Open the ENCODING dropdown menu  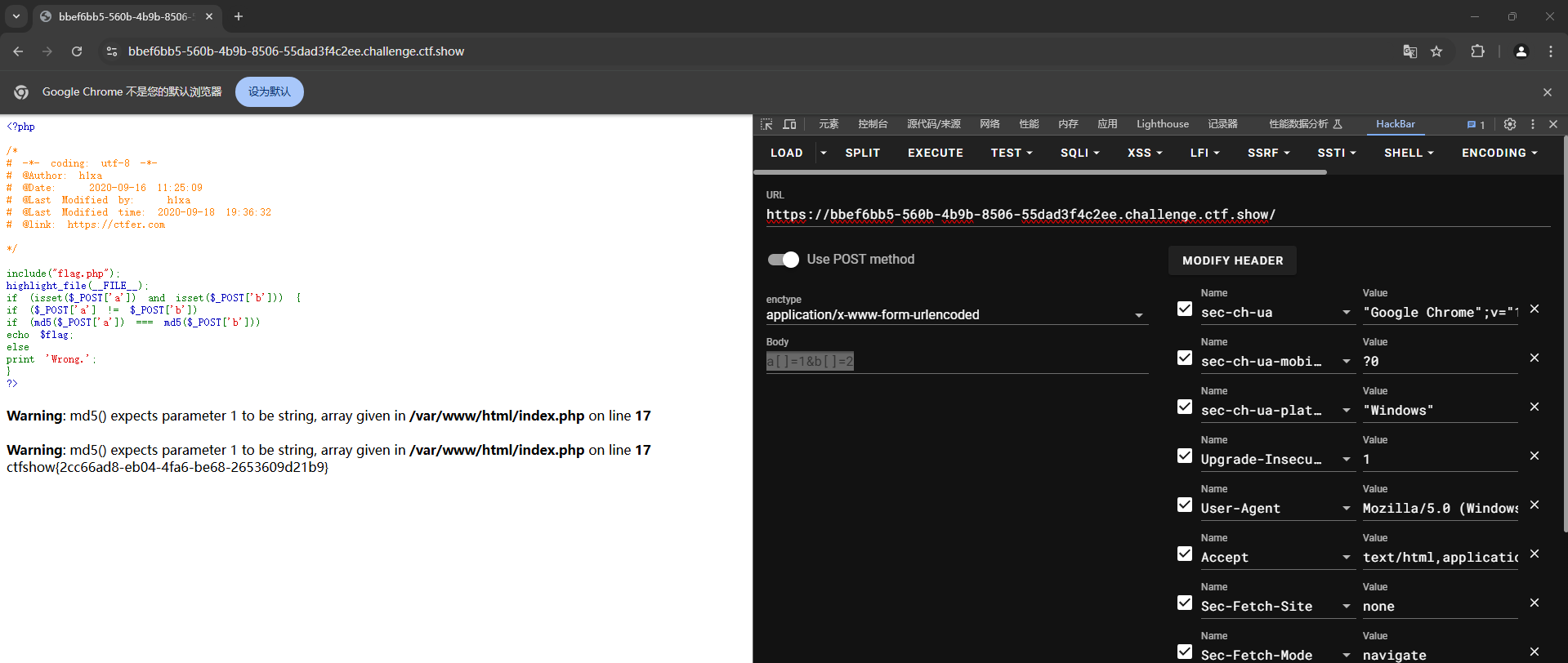pos(1499,153)
